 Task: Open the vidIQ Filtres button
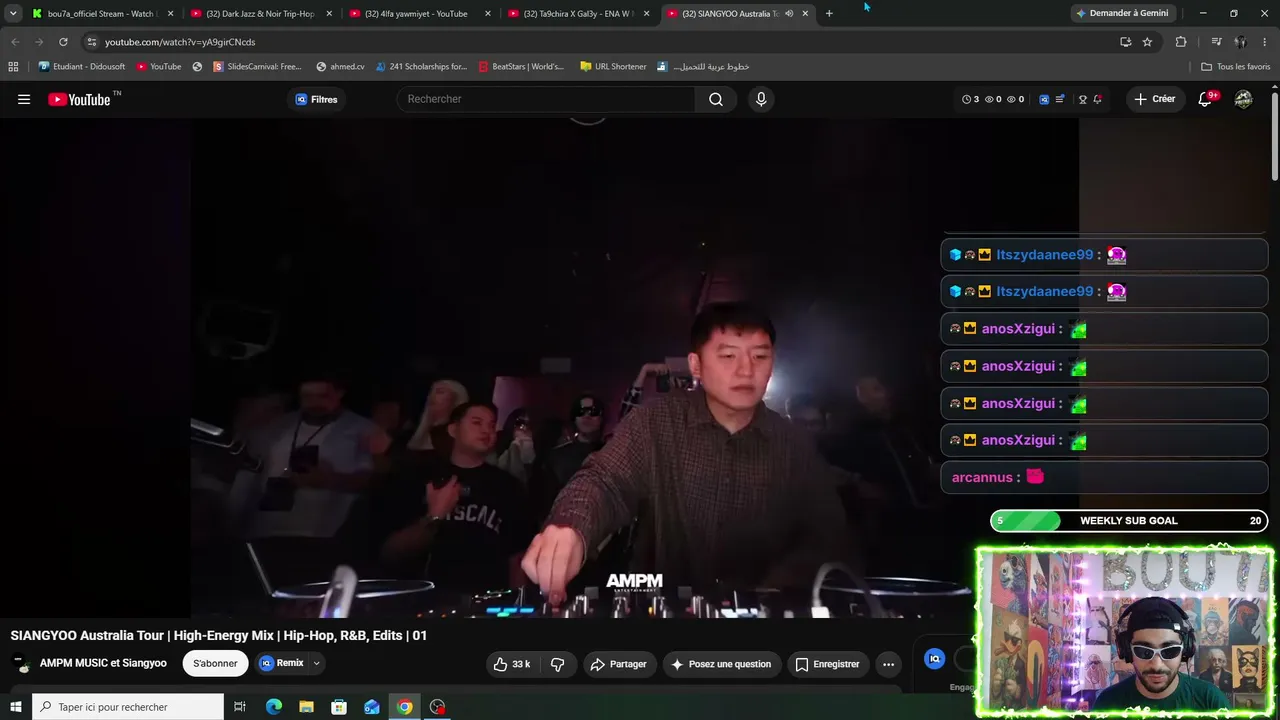click(317, 99)
